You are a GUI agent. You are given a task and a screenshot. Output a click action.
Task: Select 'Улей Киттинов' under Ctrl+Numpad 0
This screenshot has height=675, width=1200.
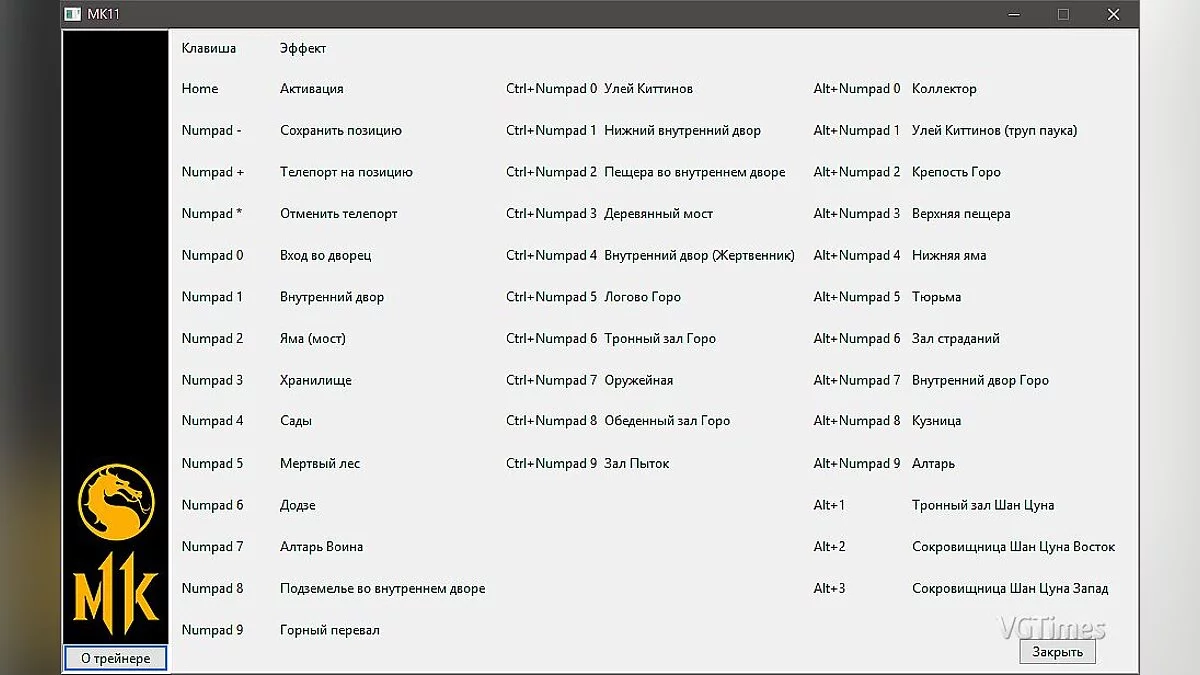tap(648, 89)
